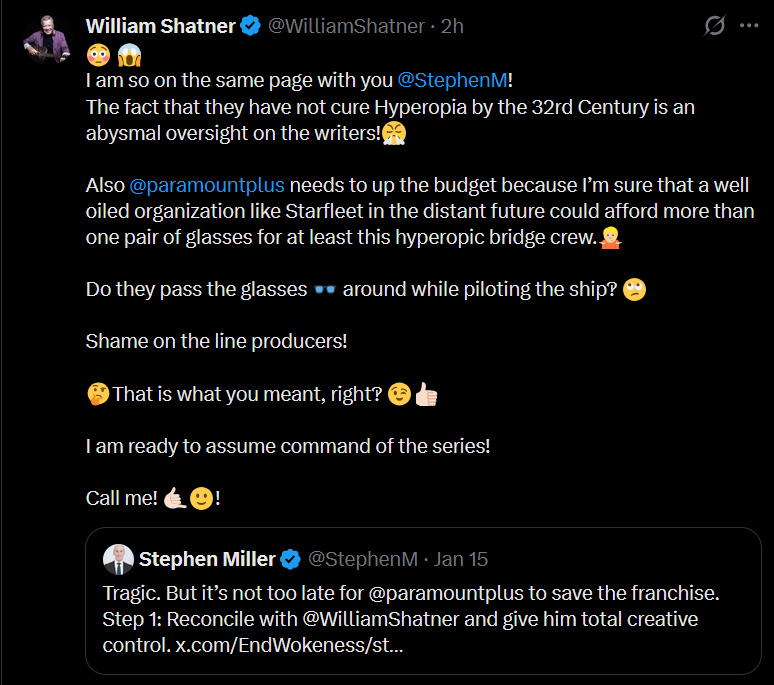Screen dimensions: 774x685
Task: Open the William Shatner display name link
Action: click(161, 27)
